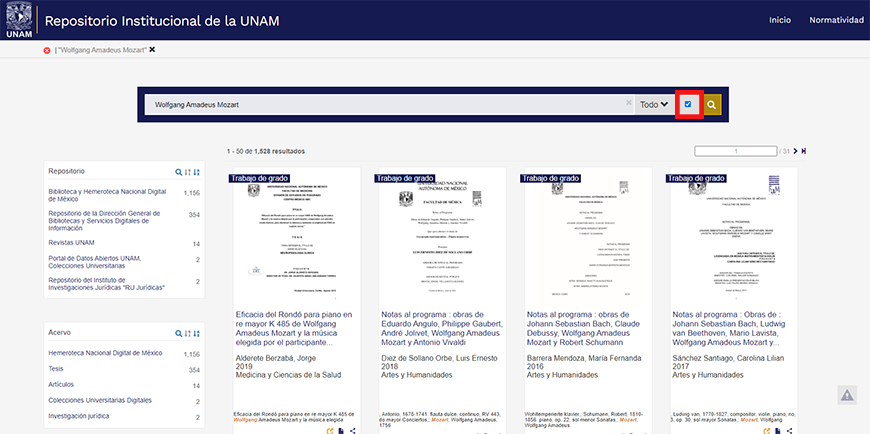Click "Trabajo de grado" tag on Barrera Mendoza card
The height and width of the screenshot is (434, 870).
(x=550, y=178)
